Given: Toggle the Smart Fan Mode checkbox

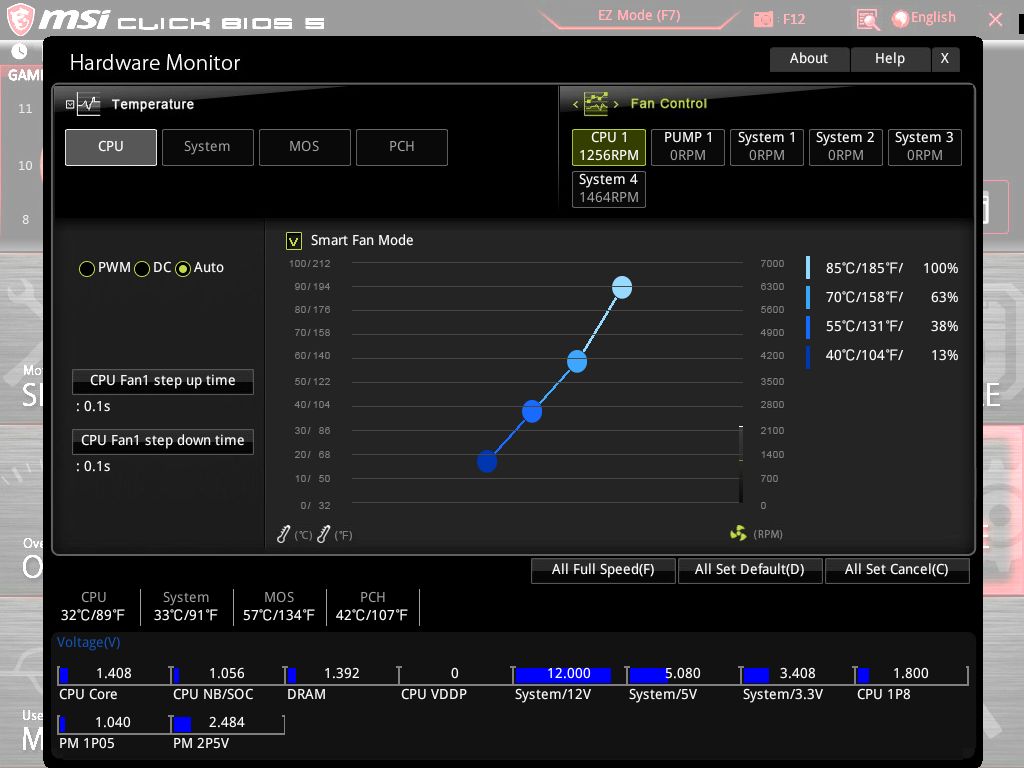Looking at the screenshot, I should tap(294, 240).
